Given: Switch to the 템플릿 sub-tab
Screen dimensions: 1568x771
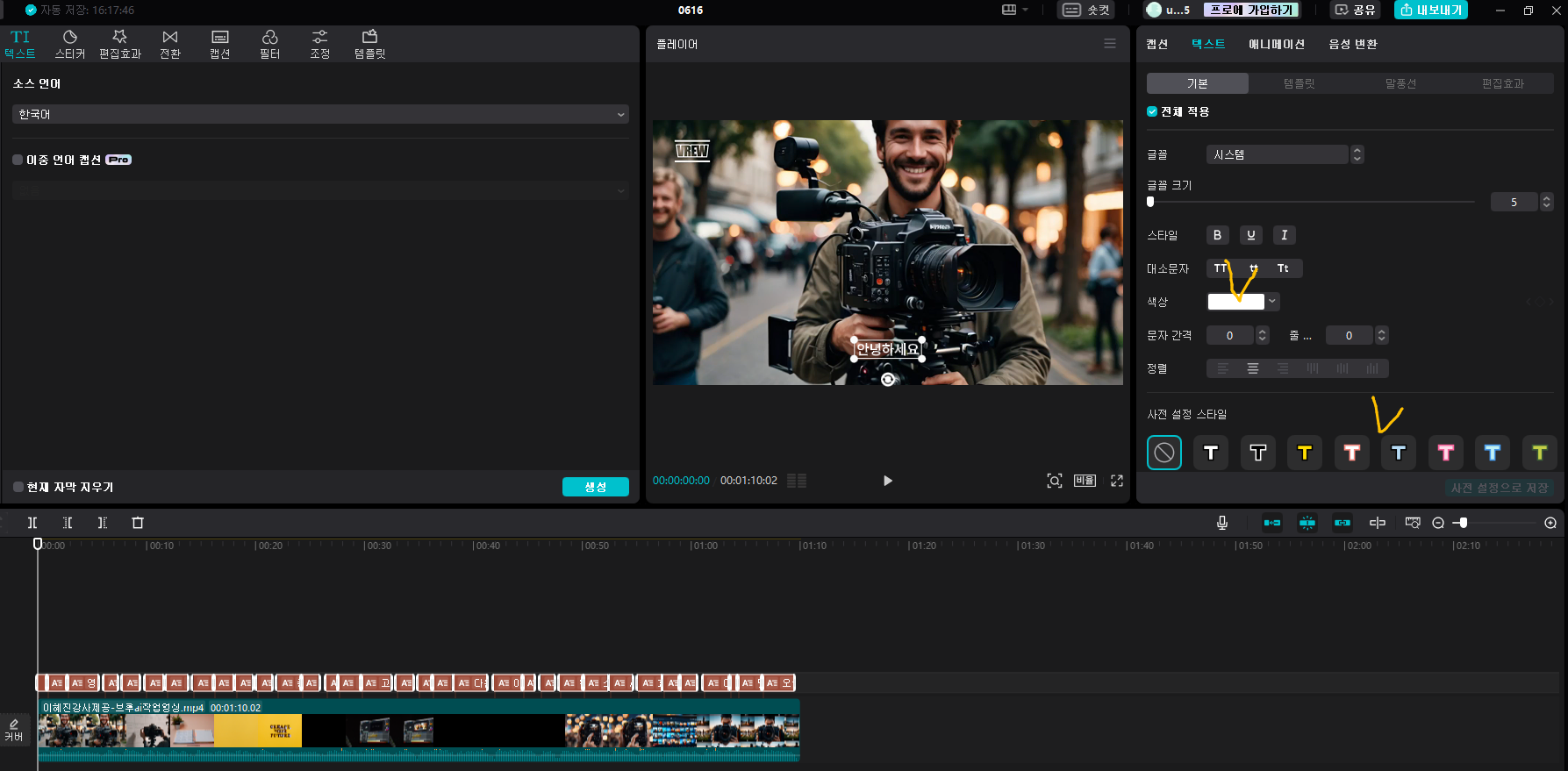Looking at the screenshot, I should tap(1299, 83).
